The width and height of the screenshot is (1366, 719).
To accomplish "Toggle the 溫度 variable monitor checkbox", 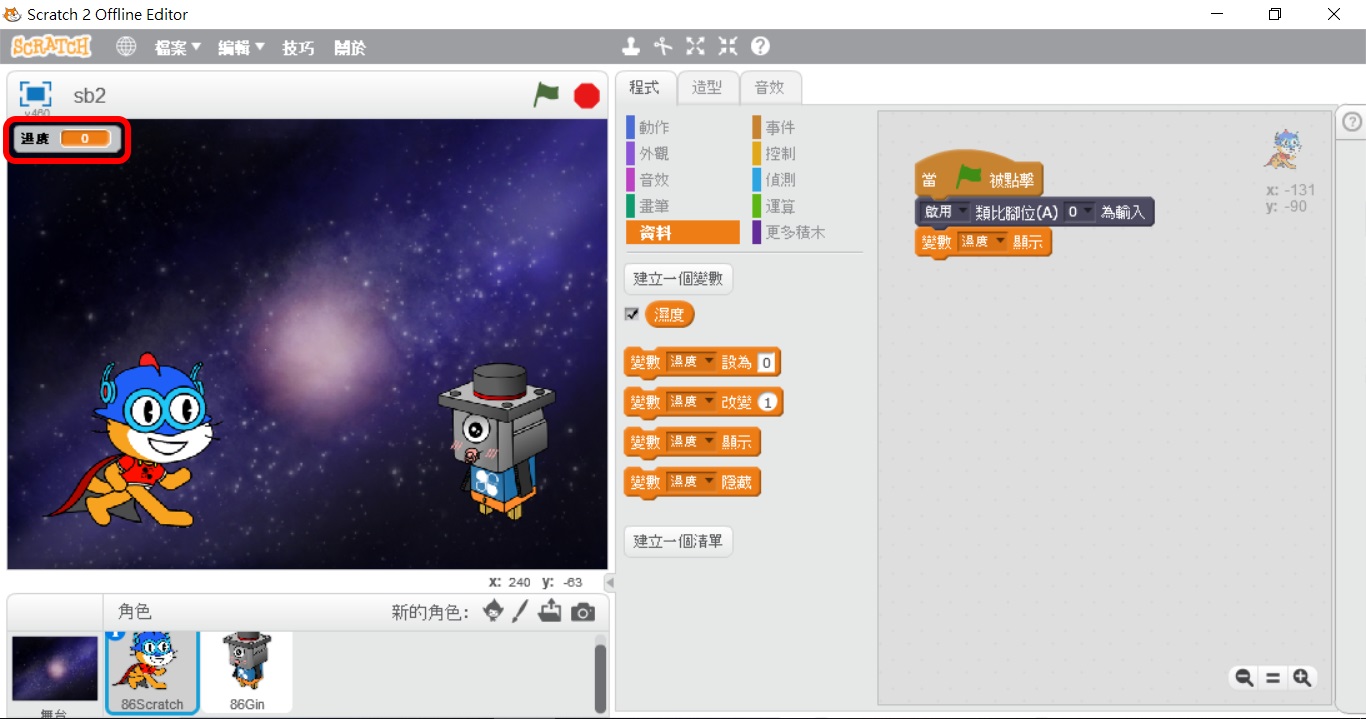I will click(x=631, y=314).
